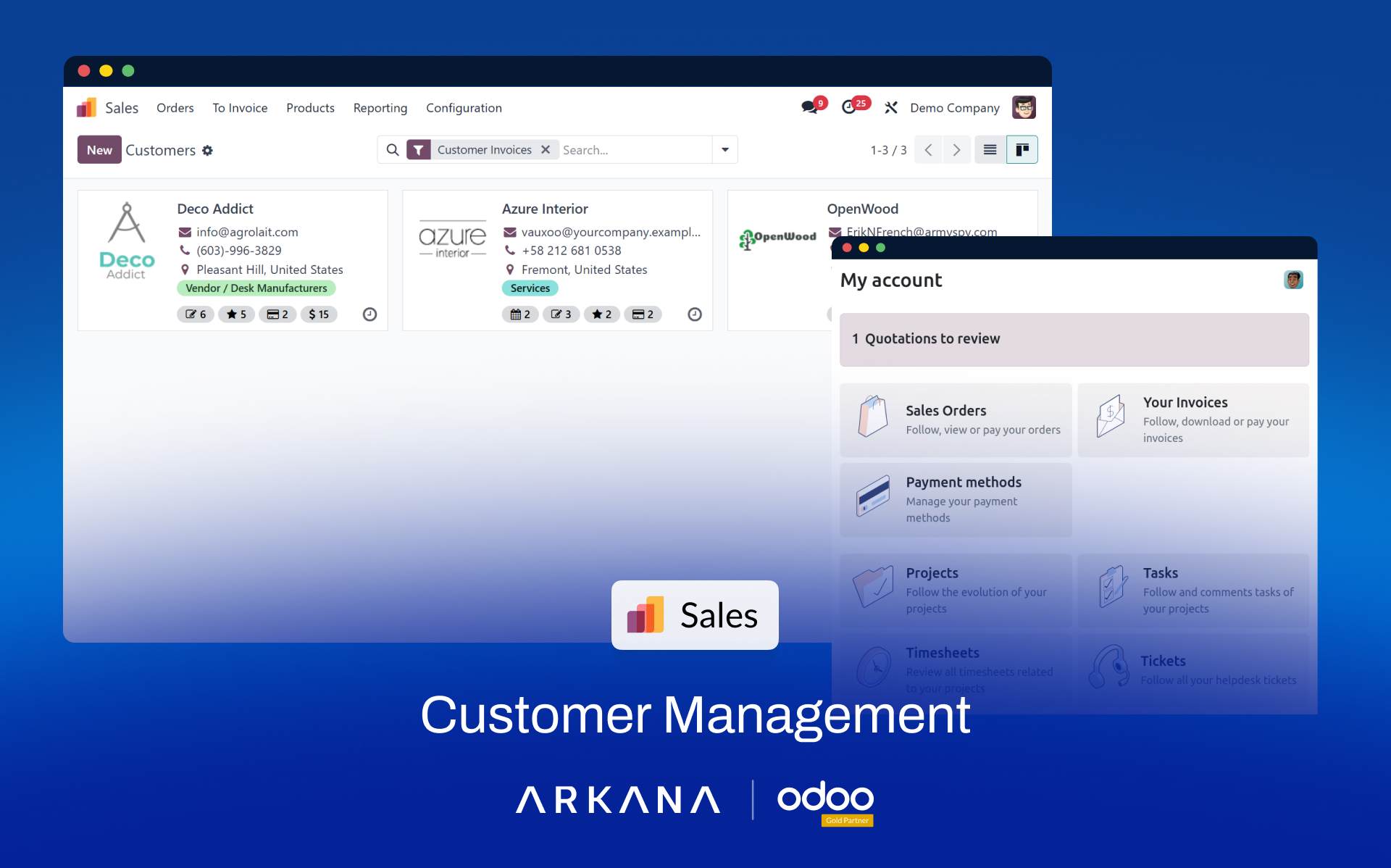Open Azure Interior activity clock icon
Screen dimensions: 1391x868
[695, 314]
